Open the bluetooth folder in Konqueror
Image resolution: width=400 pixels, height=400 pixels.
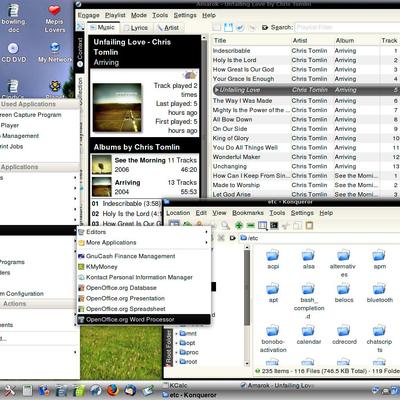coord(380,293)
